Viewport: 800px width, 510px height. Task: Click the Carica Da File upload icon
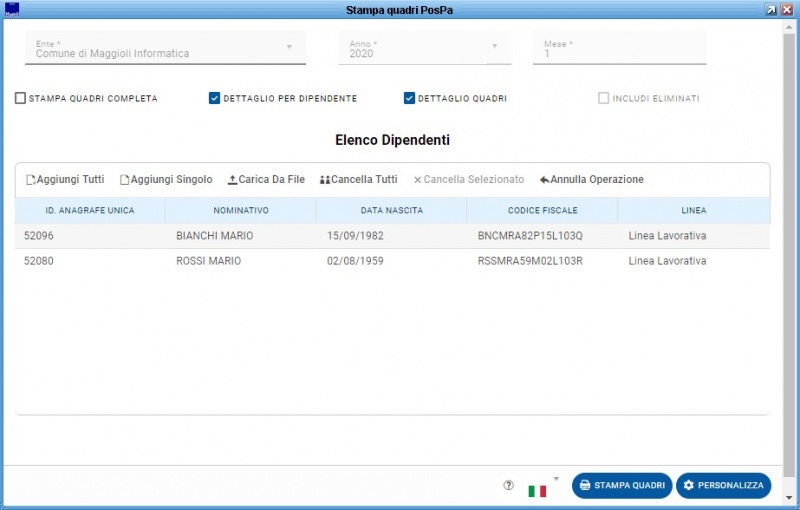coord(233,180)
